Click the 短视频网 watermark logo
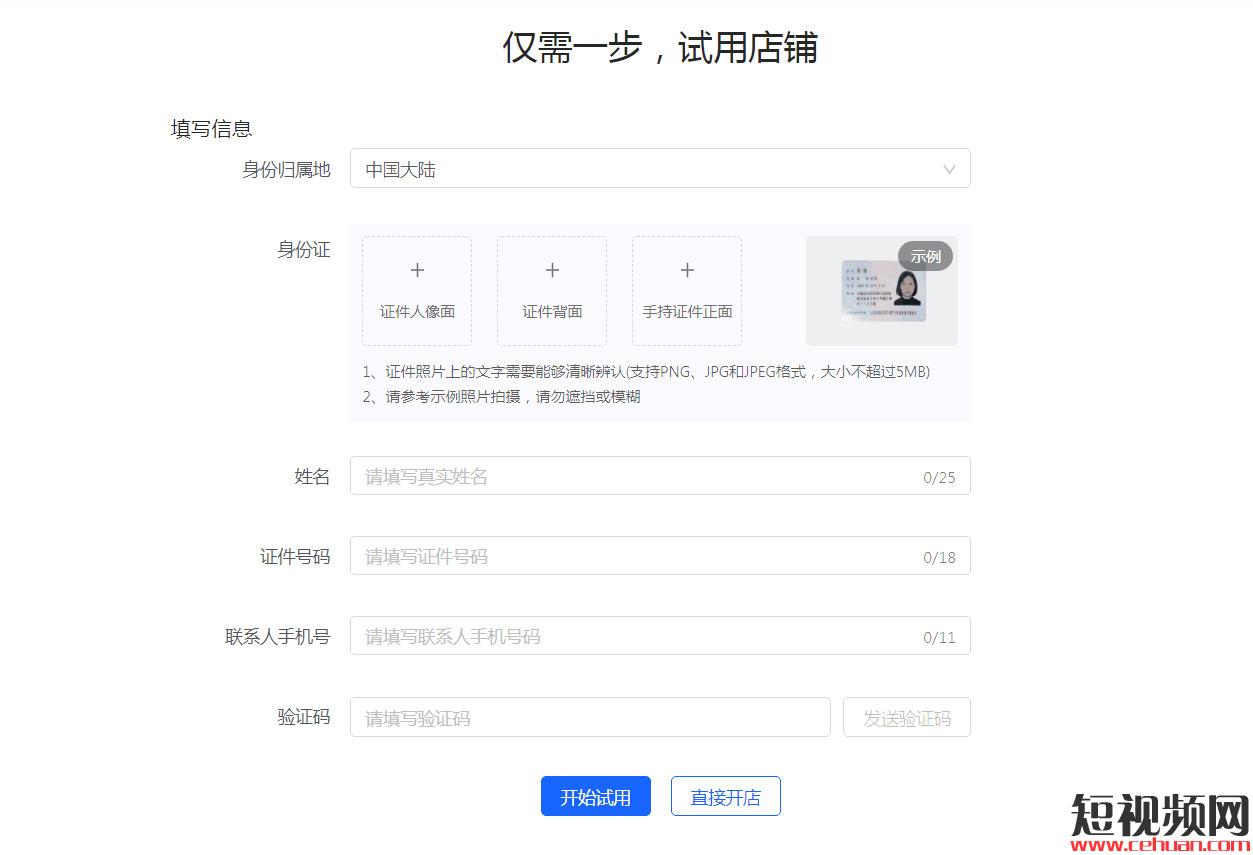Viewport: 1253px width, 855px height. 1160,815
